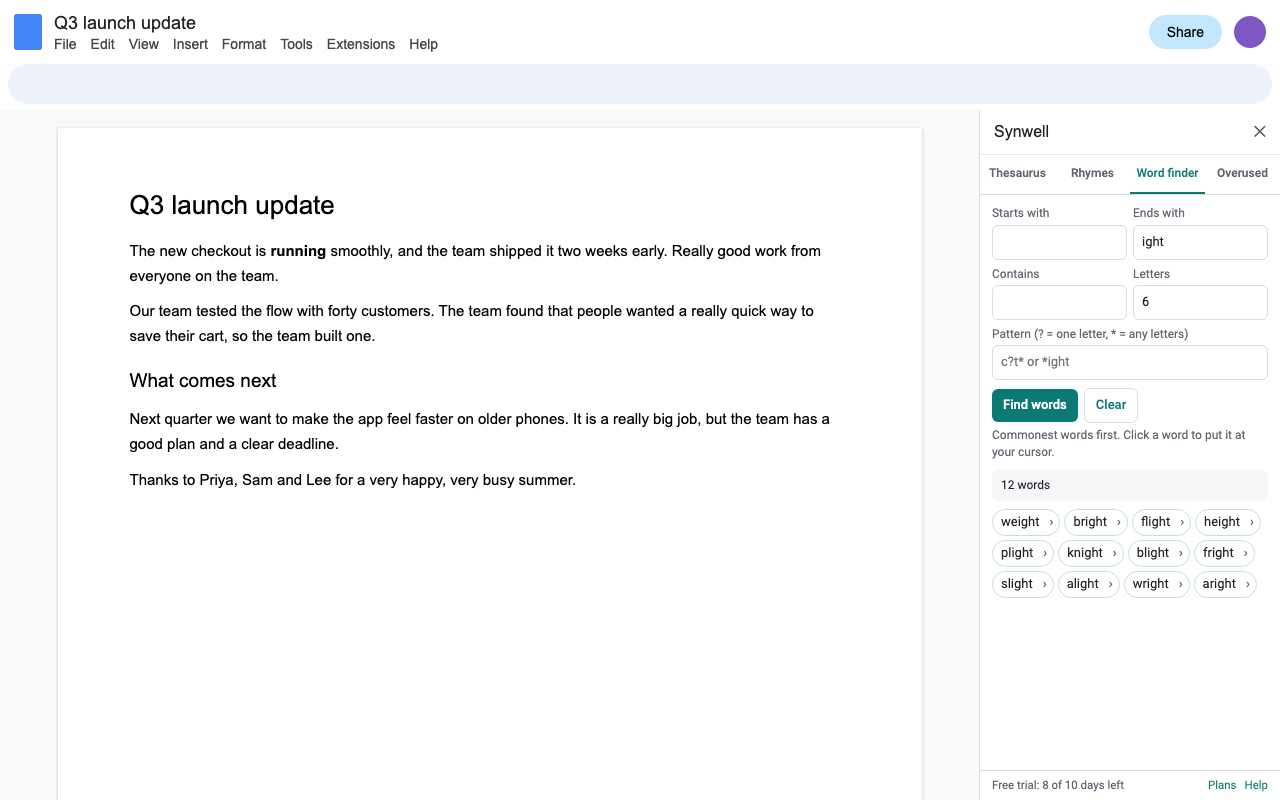Switch to the Rhymes tab

coord(1092,173)
